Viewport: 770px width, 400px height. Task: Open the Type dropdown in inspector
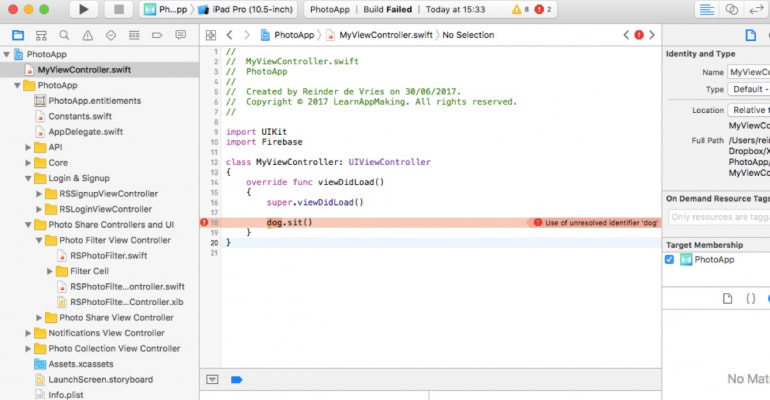749,89
